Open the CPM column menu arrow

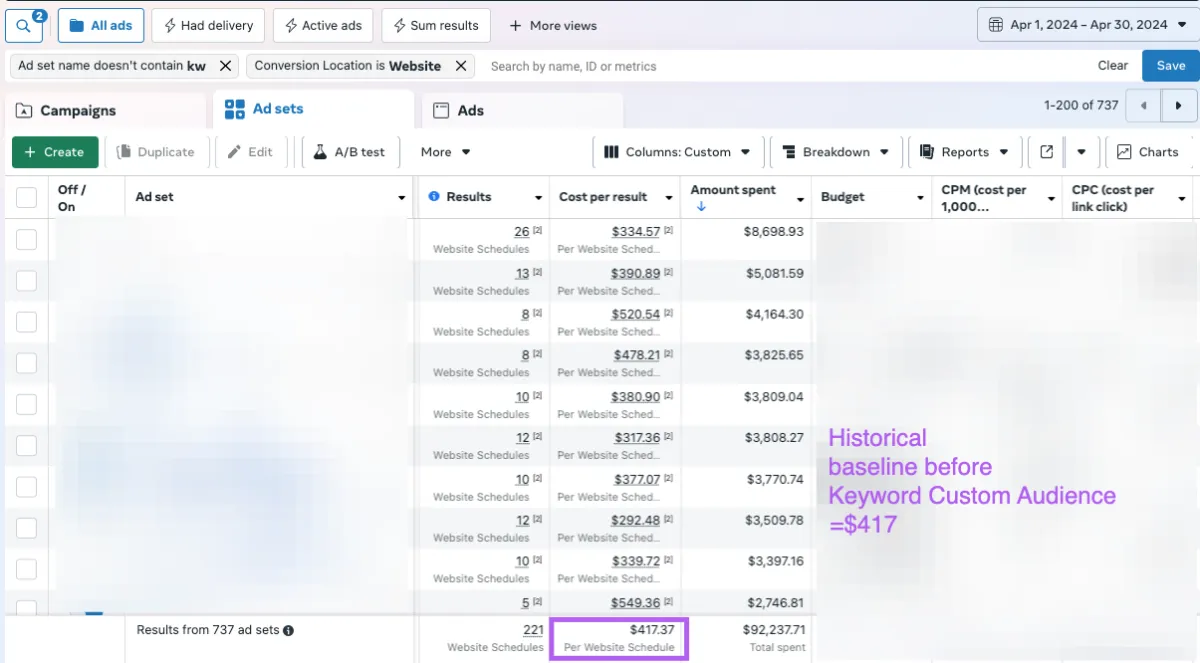click(1051, 198)
